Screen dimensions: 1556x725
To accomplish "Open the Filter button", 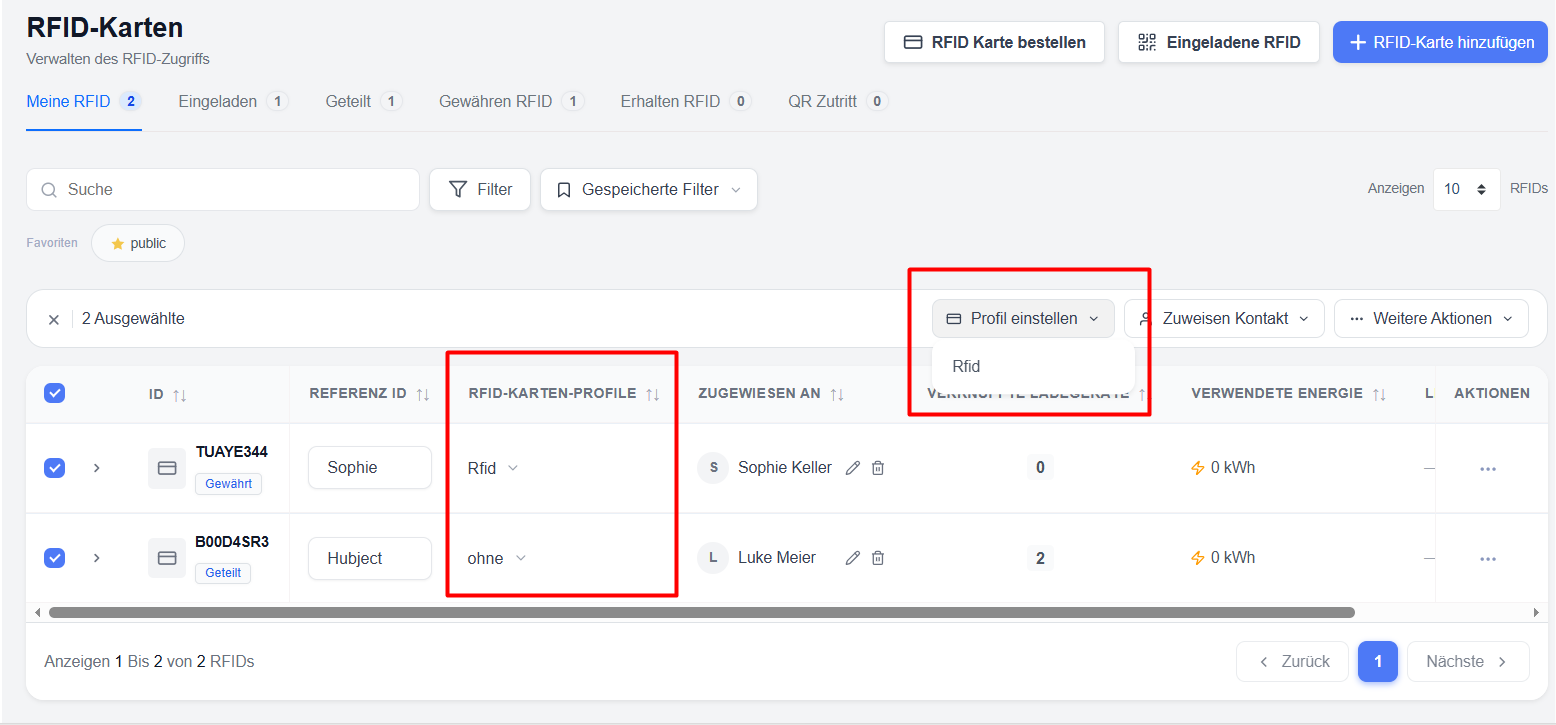I will pyautogui.click(x=480, y=190).
